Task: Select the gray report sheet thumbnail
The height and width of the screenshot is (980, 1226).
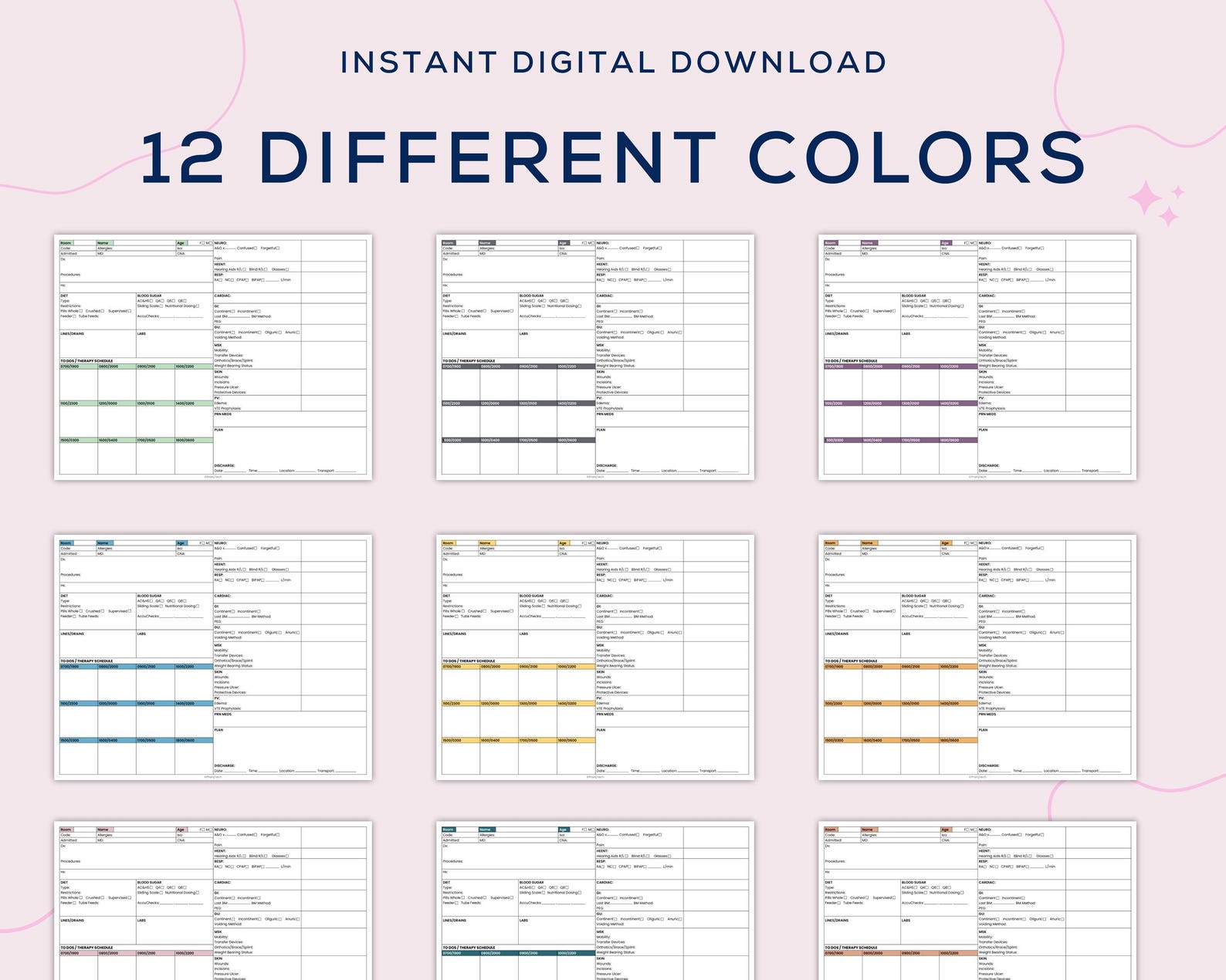Action: [595, 357]
